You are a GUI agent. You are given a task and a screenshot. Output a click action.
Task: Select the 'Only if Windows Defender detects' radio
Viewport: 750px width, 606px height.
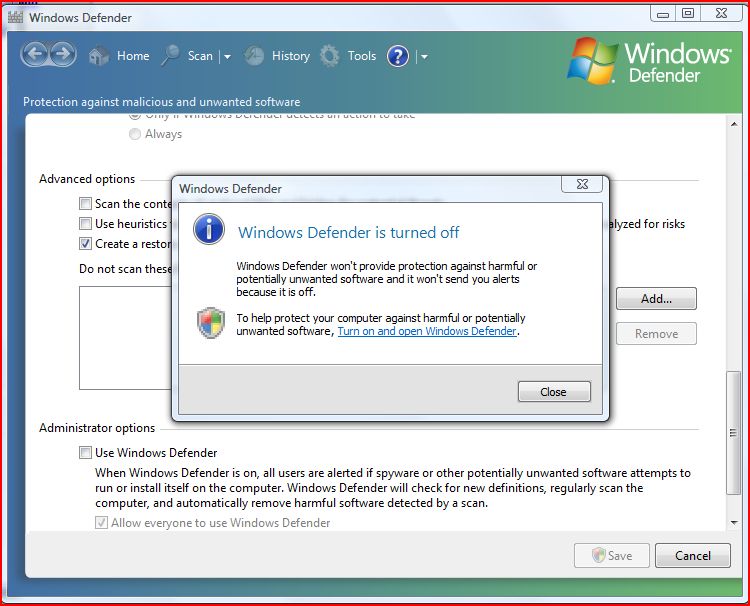[x=135, y=116]
